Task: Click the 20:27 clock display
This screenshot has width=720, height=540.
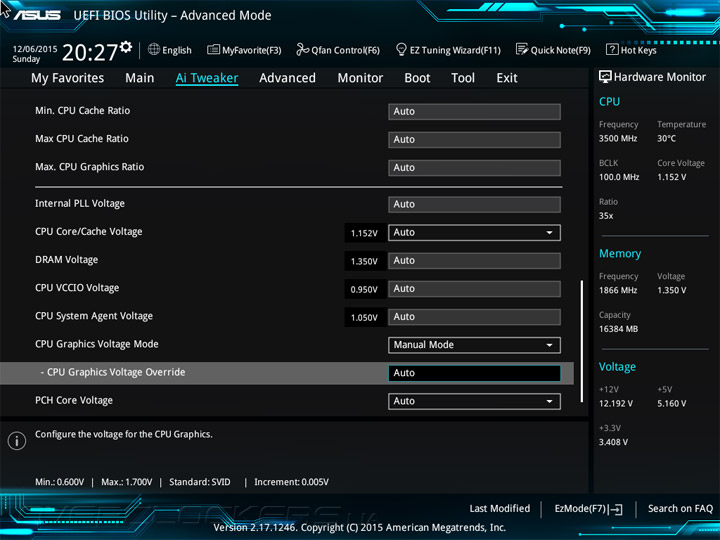Action: (90, 52)
